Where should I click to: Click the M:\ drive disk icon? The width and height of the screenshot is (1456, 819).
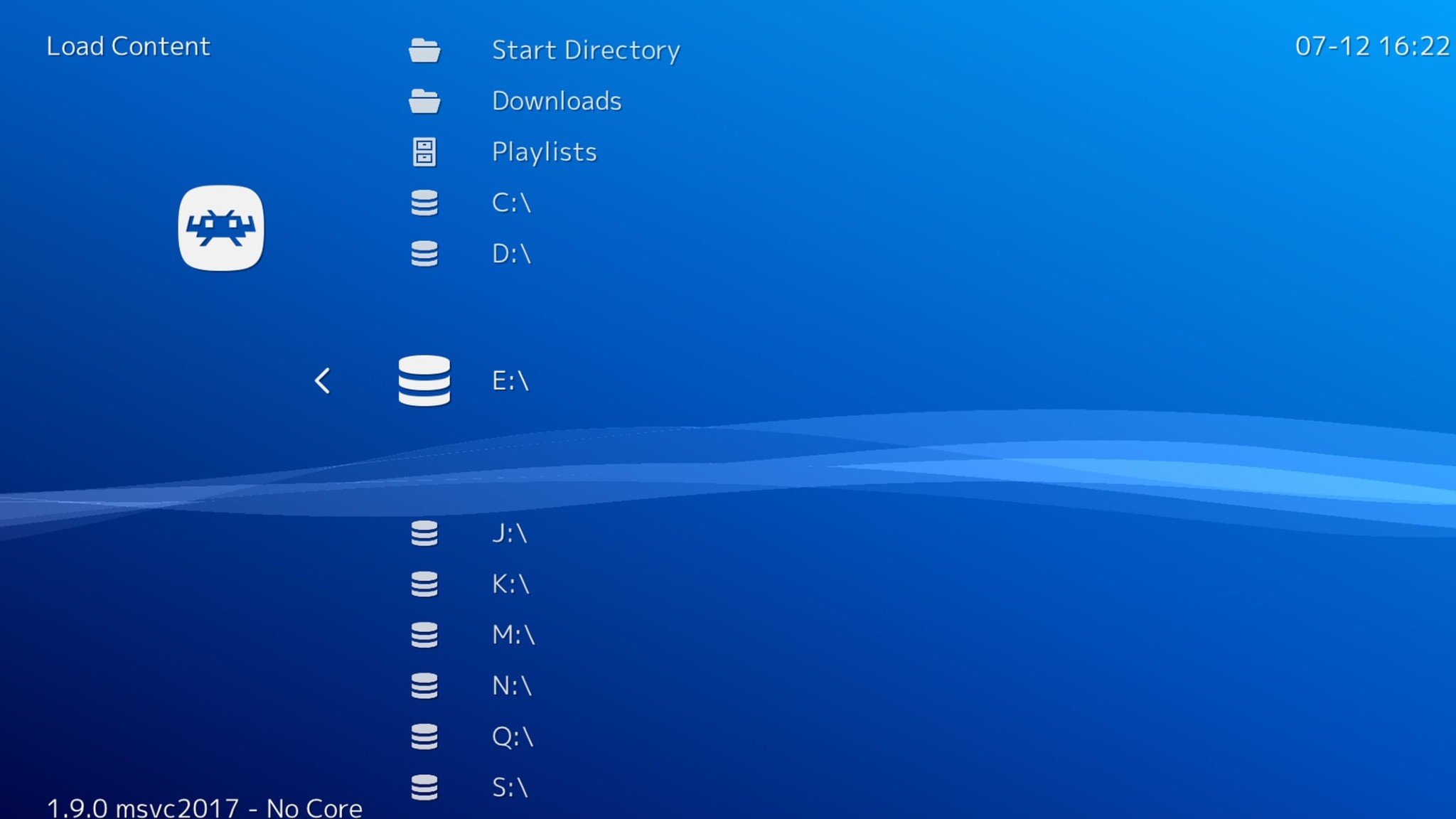[424, 635]
